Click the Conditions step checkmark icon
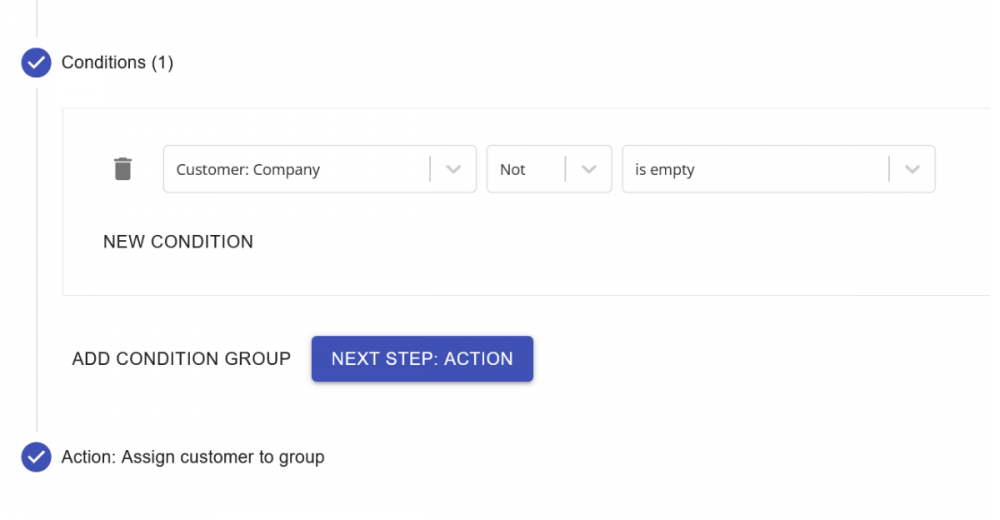 click(x=36, y=62)
